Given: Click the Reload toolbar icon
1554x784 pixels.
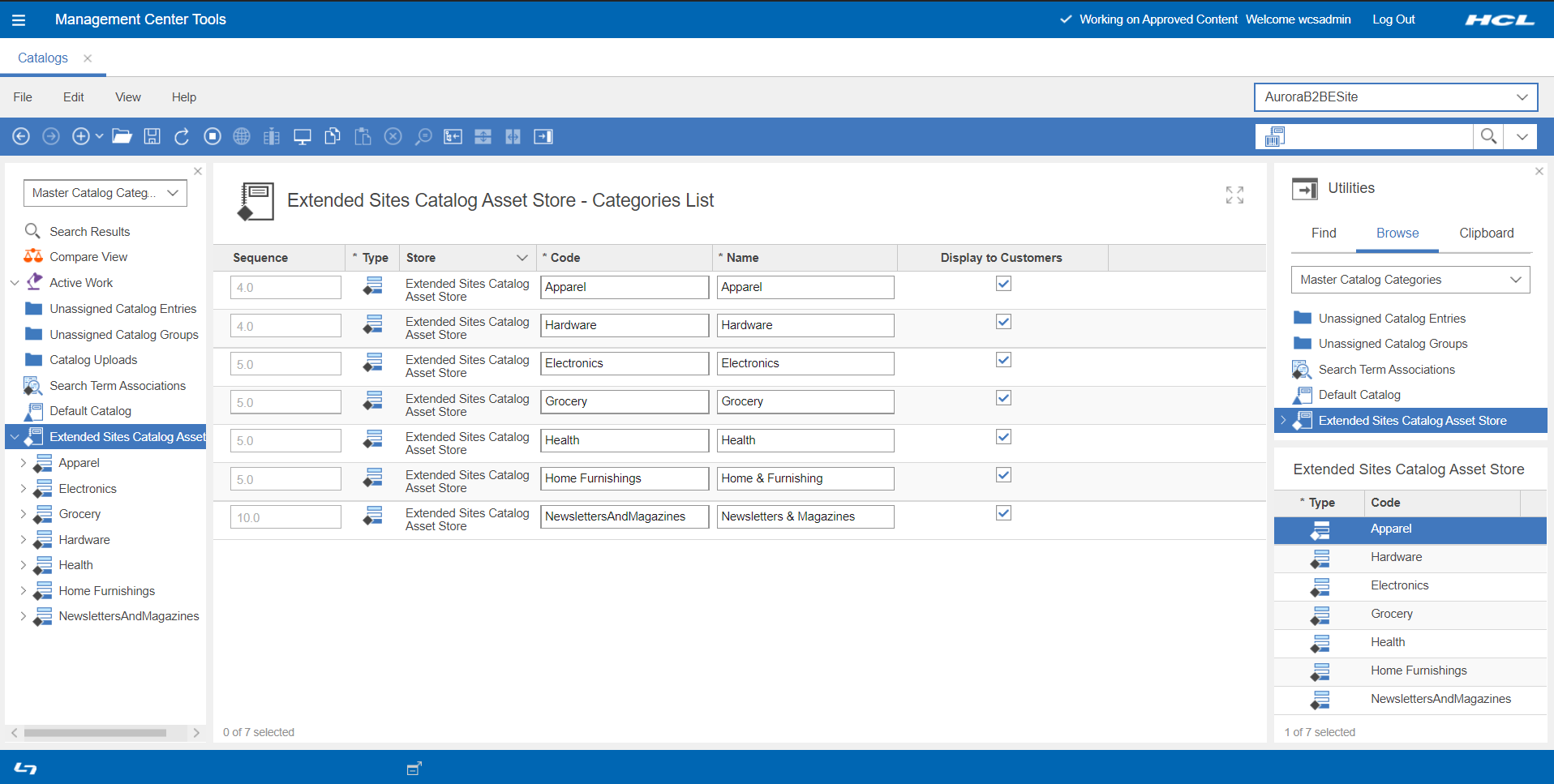Looking at the screenshot, I should 182,136.
